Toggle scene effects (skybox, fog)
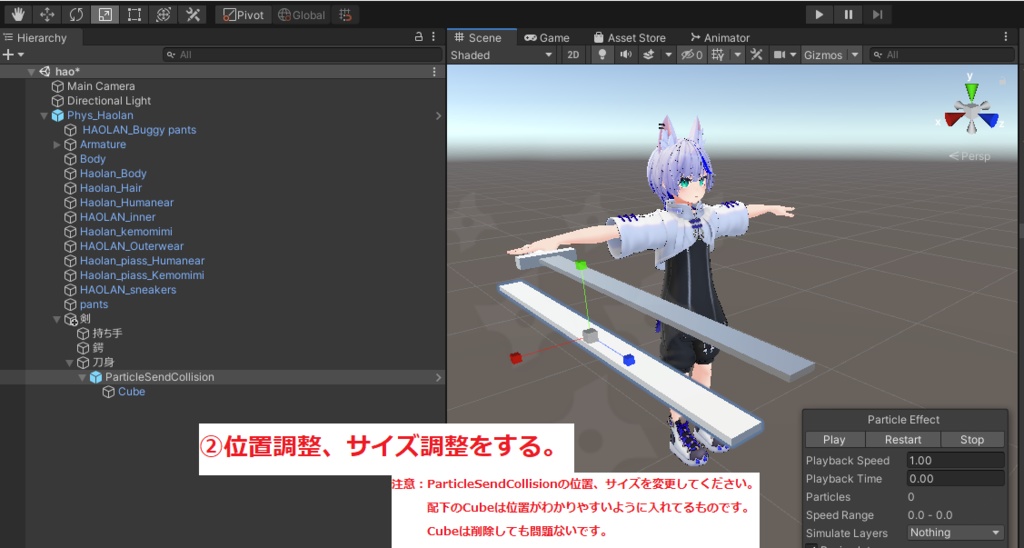 648,55
